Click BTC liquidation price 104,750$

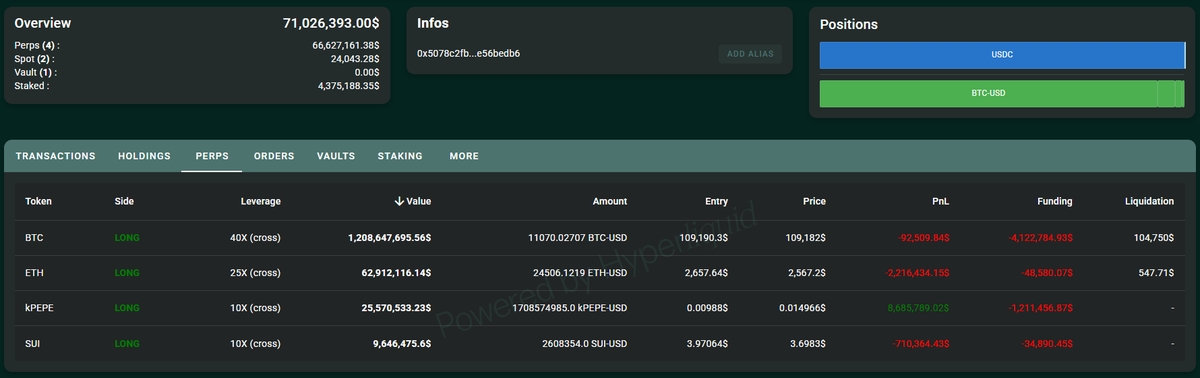pyautogui.click(x=1155, y=238)
